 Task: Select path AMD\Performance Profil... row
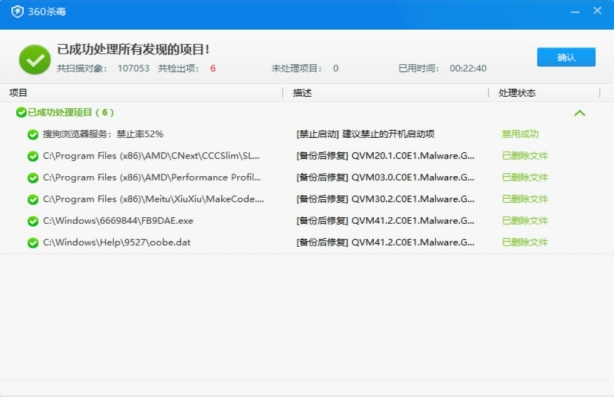click(152, 177)
